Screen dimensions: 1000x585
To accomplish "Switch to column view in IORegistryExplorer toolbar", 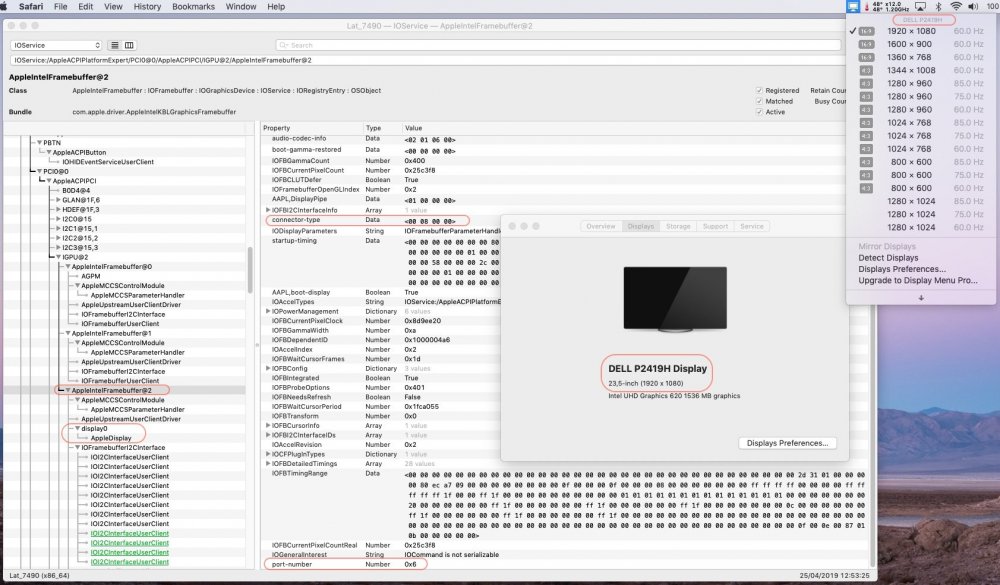I will (x=129, y=45).
